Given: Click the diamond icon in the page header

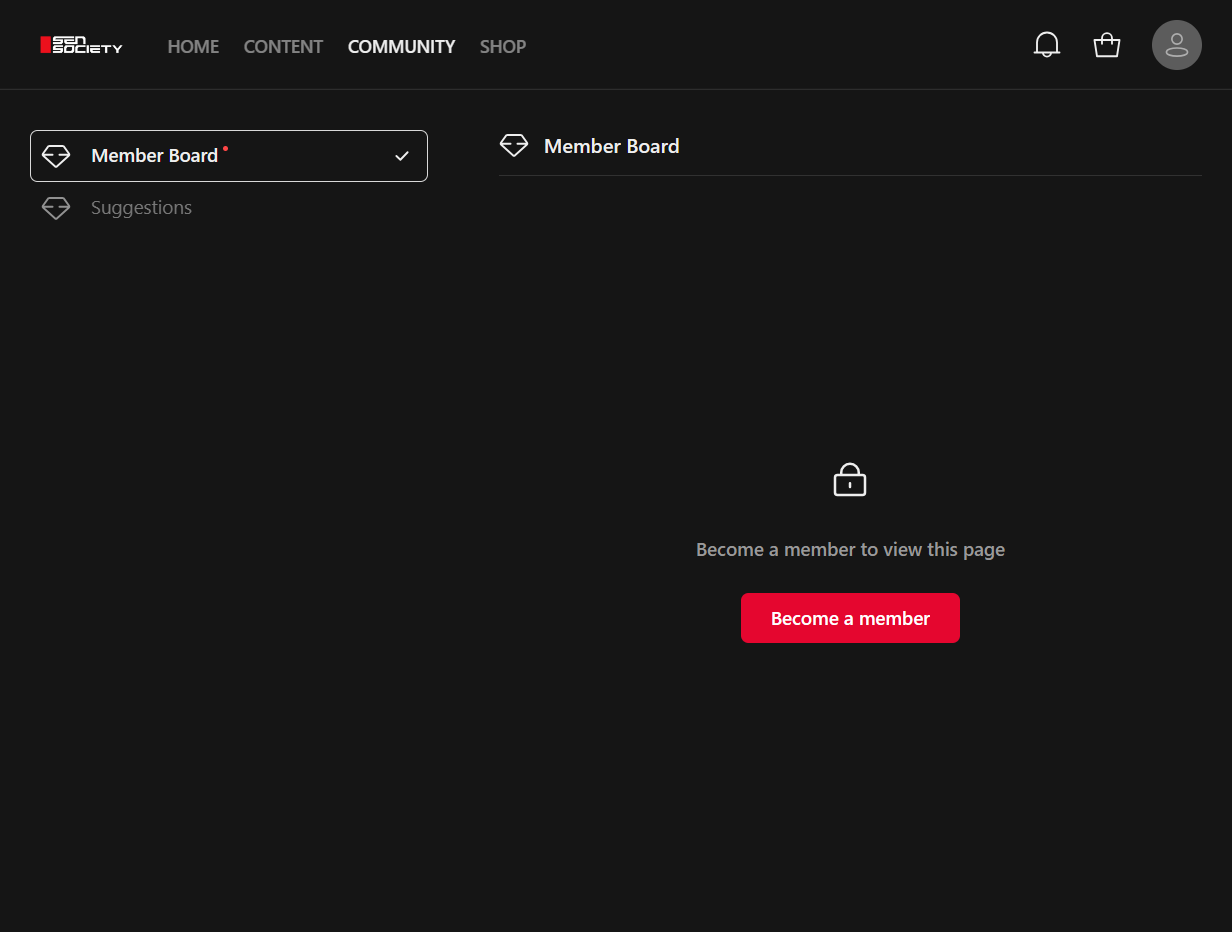Looking at the screenshot, I should (x=514, y=146).
